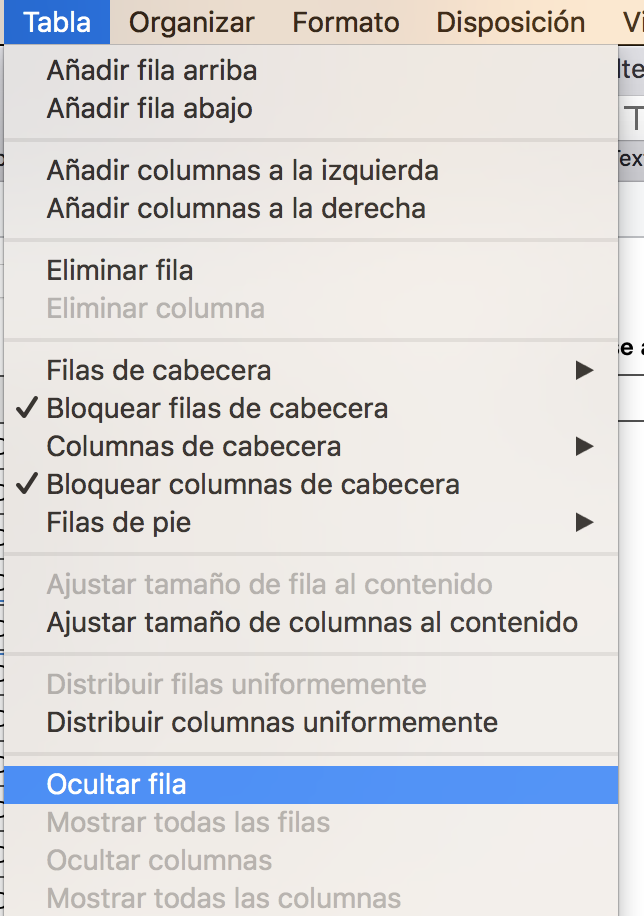Select Añadir fila arriba

pyautogui.click(x=152, y=71)
